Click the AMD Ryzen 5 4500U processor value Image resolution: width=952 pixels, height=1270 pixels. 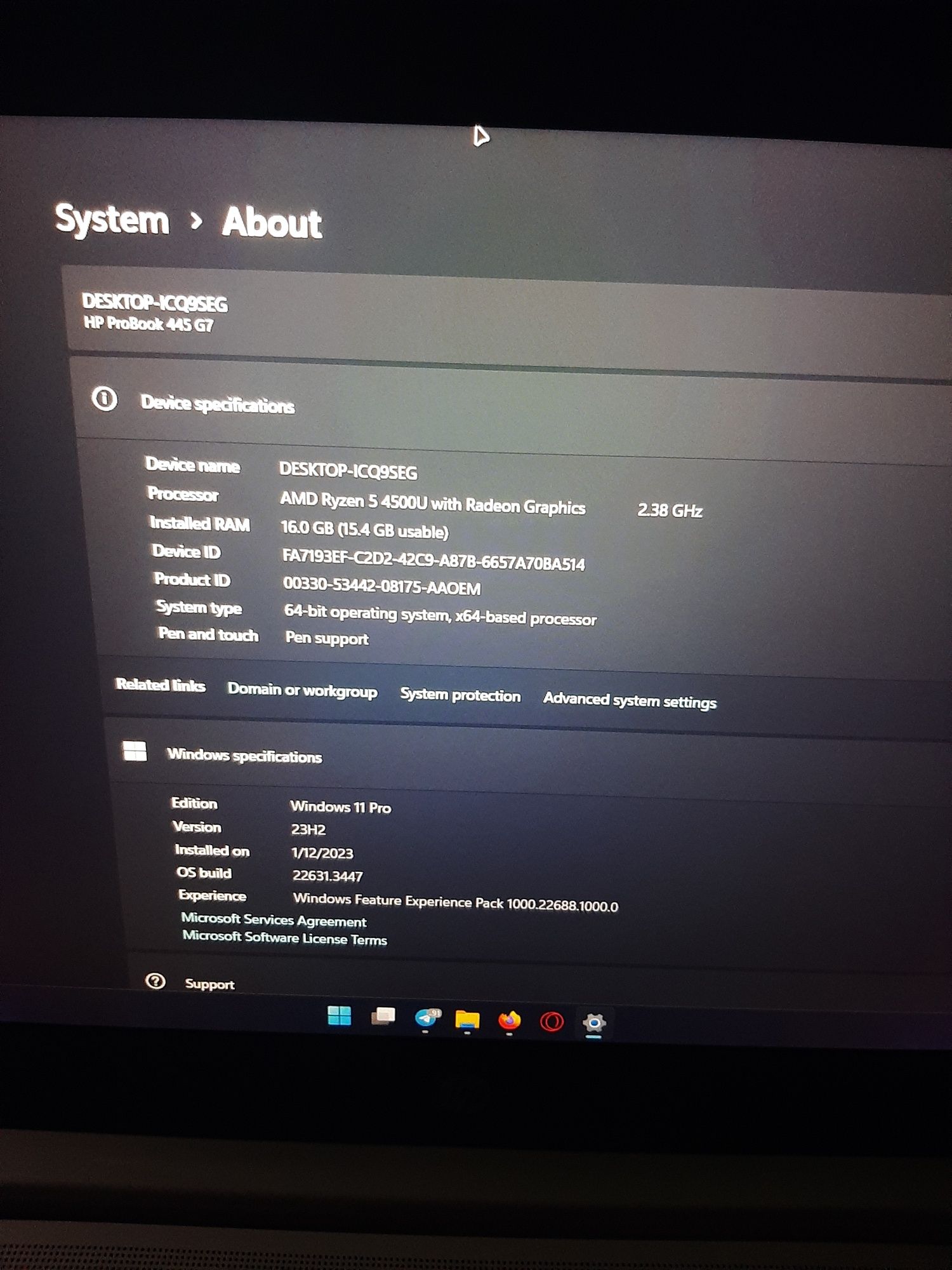(x=433, y=503)
